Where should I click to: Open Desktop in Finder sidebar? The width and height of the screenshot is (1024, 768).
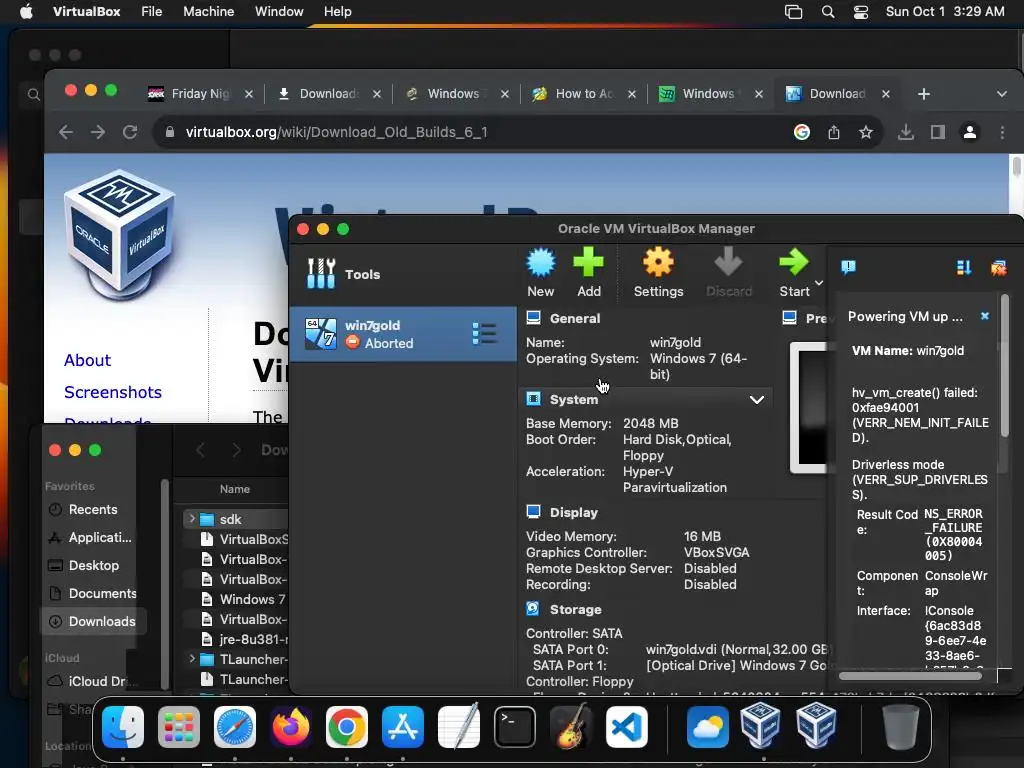click(x=93, y=566)
